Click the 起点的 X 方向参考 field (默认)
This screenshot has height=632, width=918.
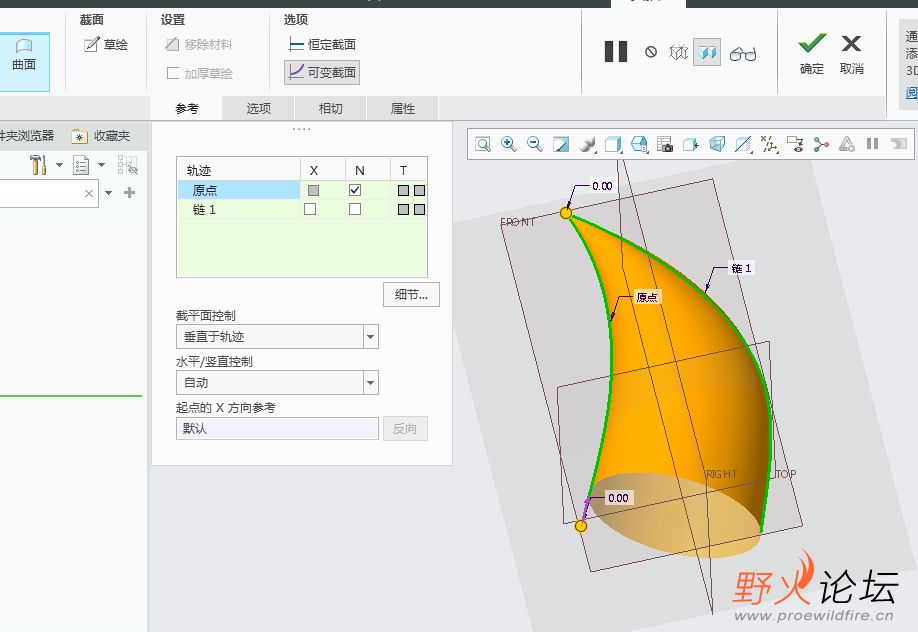coord(278,429)
